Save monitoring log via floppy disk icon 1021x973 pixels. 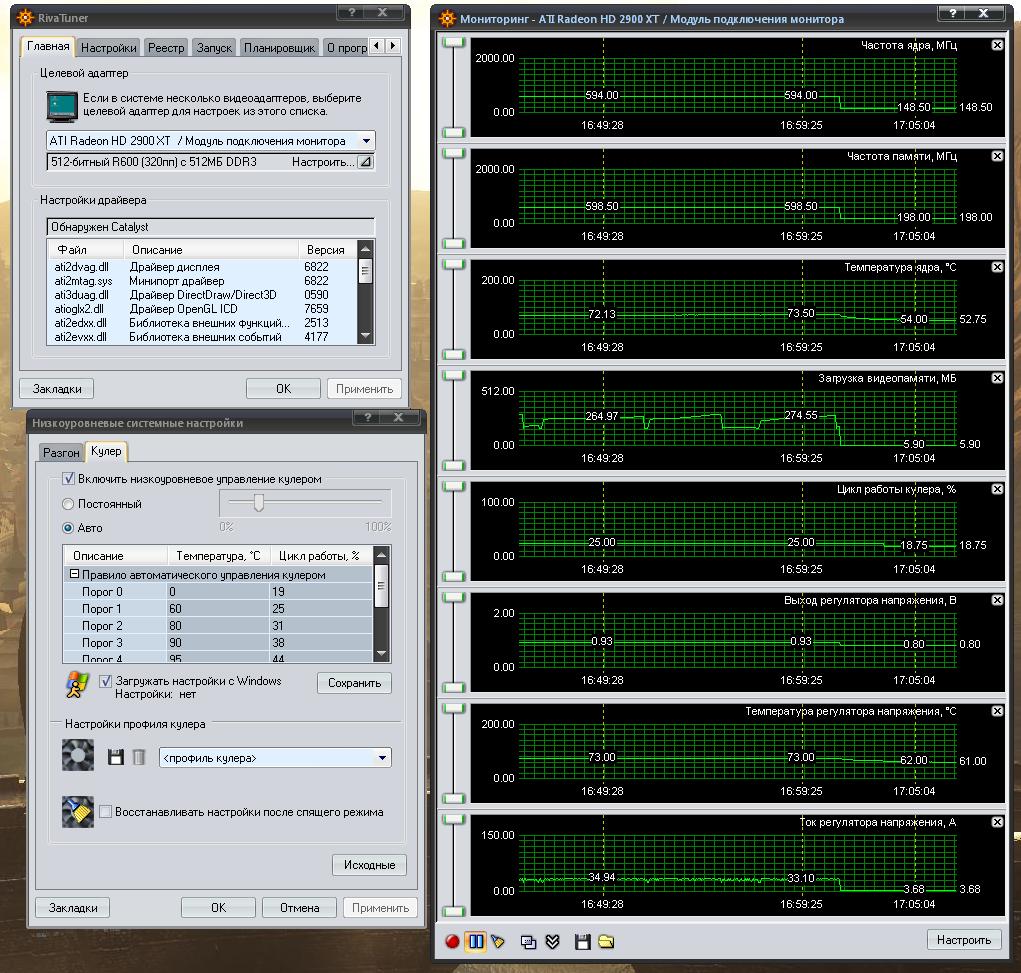[x=582, y=942]
